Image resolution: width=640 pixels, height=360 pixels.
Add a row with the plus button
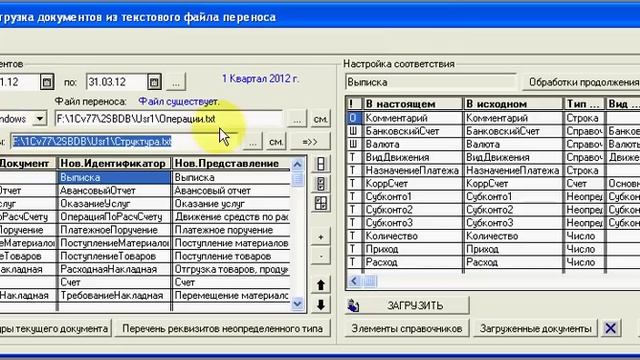[x=321, y=237]
